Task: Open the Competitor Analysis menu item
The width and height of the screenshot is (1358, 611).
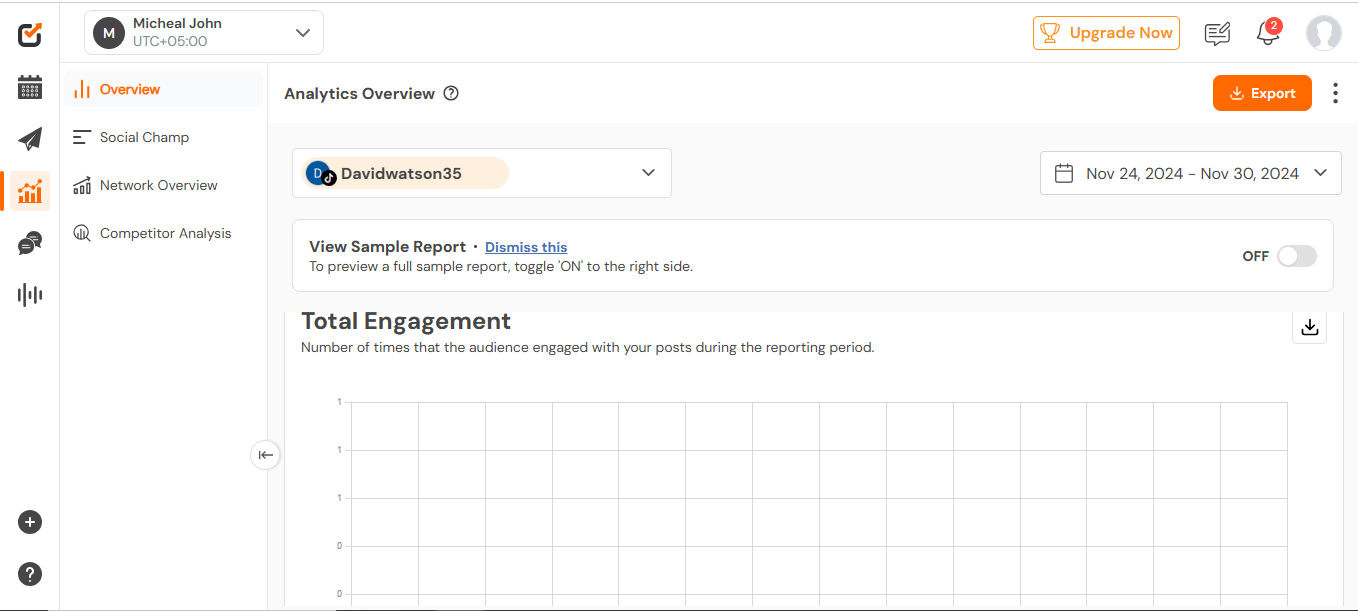Action: coord(164,233)
